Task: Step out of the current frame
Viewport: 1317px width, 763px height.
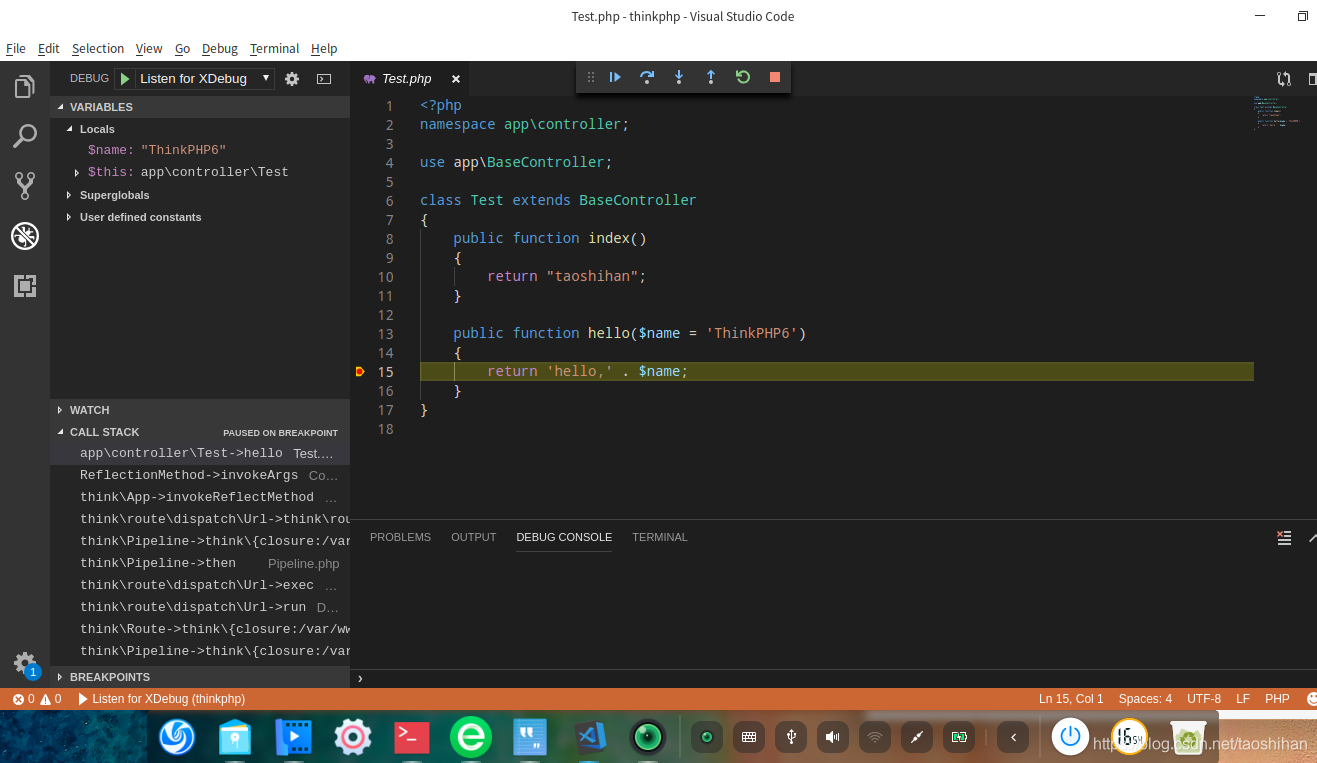Action: [711, 77]
